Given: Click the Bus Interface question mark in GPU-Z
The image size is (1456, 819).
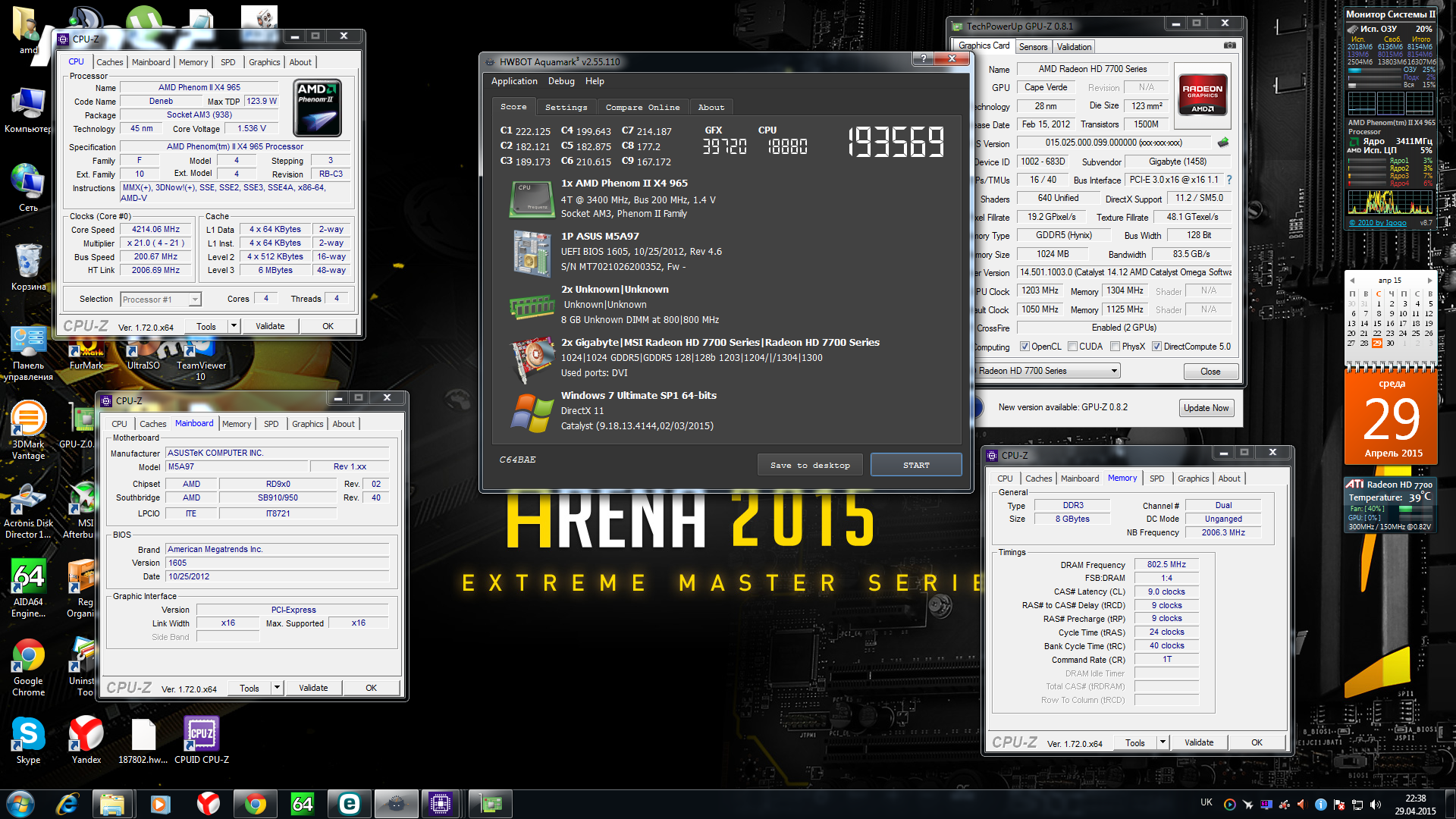Looking at the screenshot, I should 1229,180.
